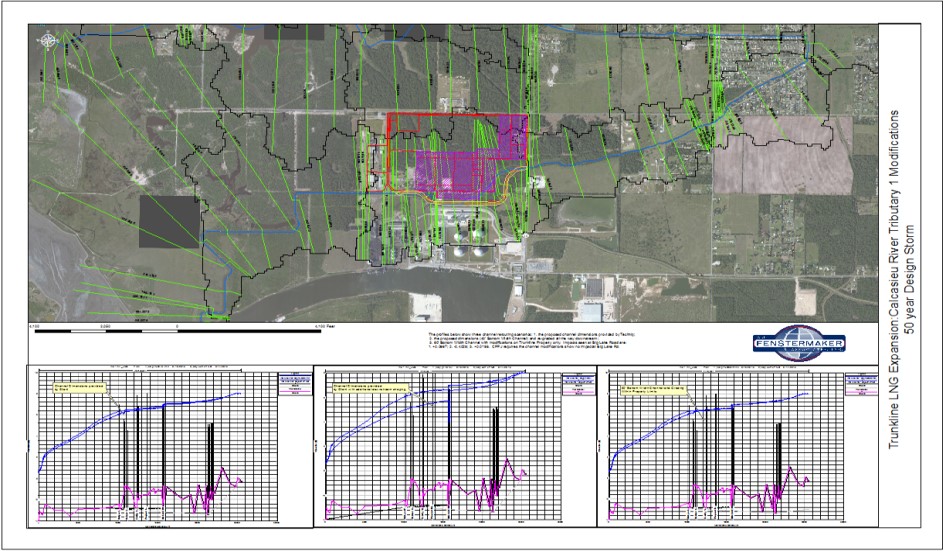Click the '50 year Design Storm' subtitle
The width and height of the screenshot is (946, 551).
click(910, 279)
